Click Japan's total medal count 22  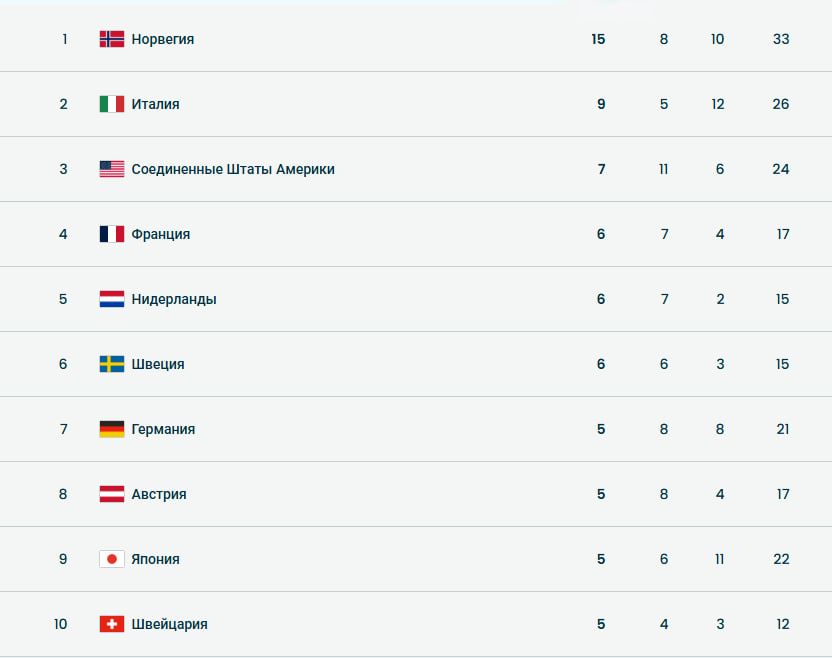pyautogui.click(x=781, y=559)
